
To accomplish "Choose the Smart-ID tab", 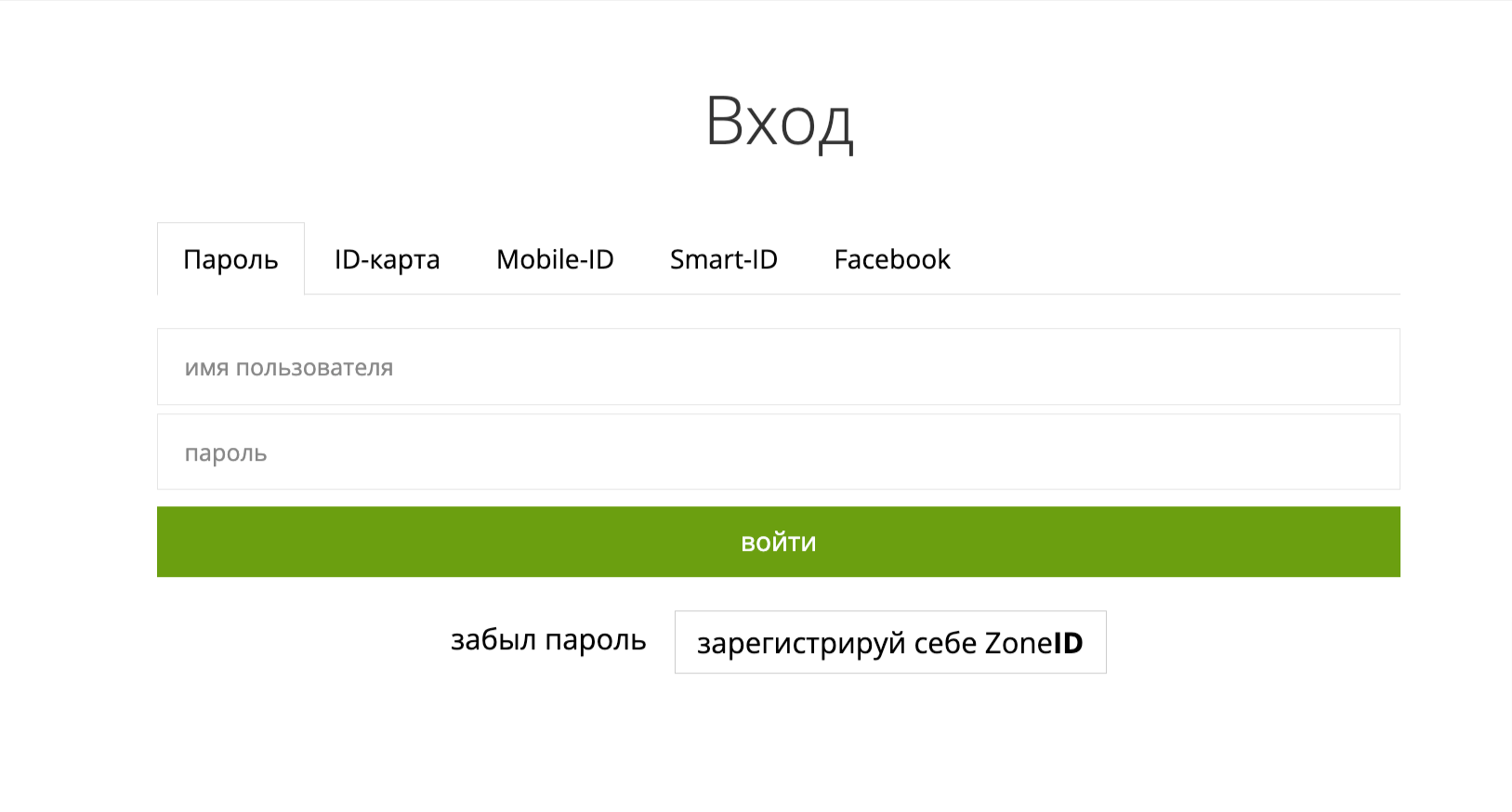I will [723, 259].
